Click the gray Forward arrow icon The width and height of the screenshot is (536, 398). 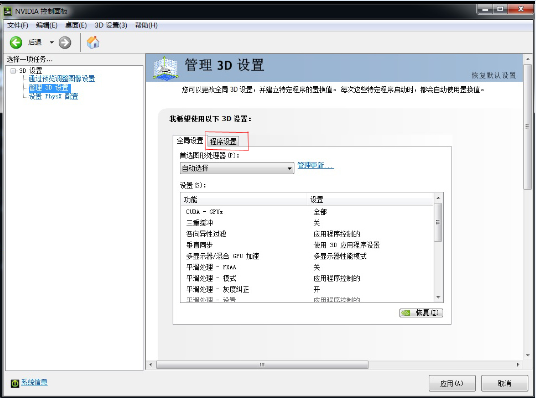[65, 43]
